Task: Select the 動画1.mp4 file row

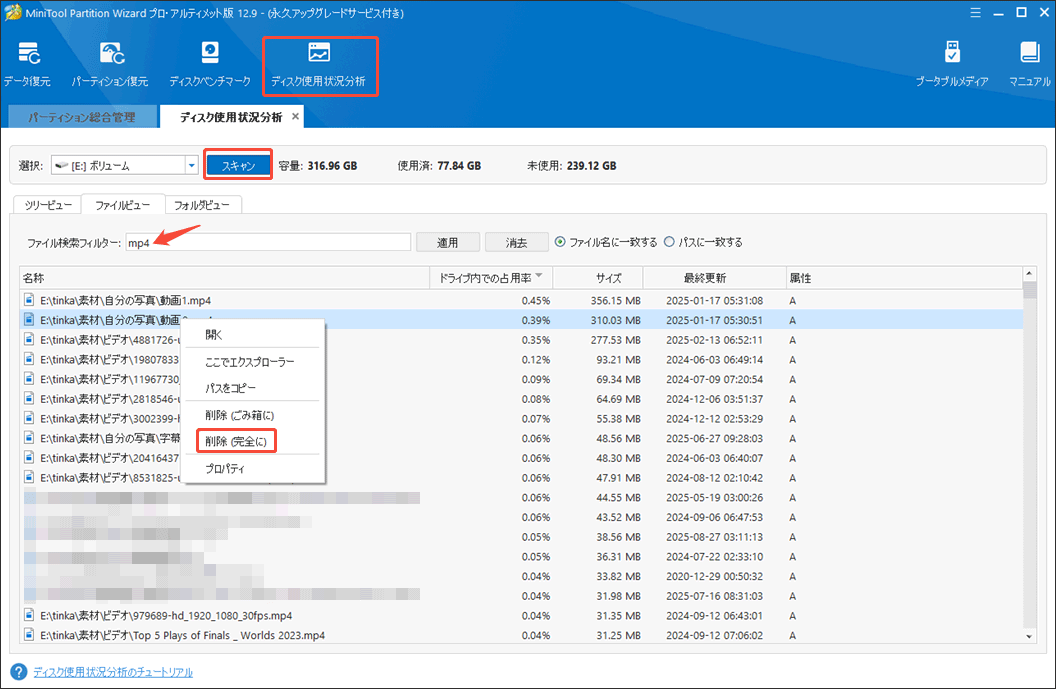Action: click(521, 300)
